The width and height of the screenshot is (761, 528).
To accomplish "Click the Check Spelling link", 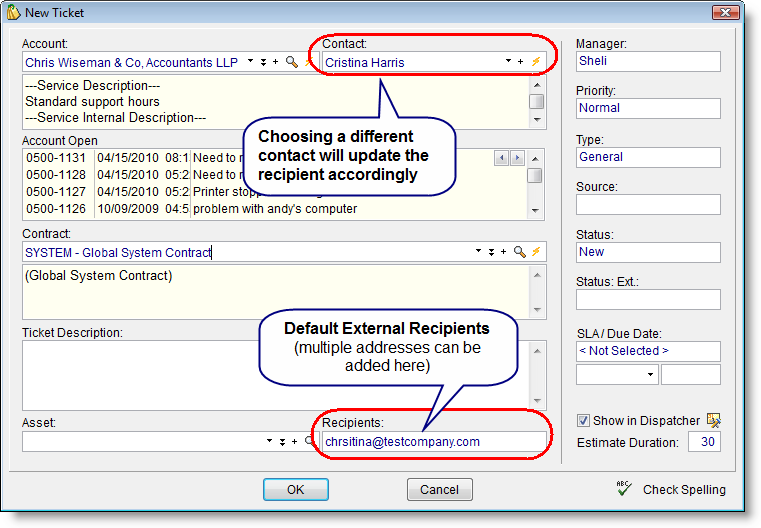I will click(684, 490).
